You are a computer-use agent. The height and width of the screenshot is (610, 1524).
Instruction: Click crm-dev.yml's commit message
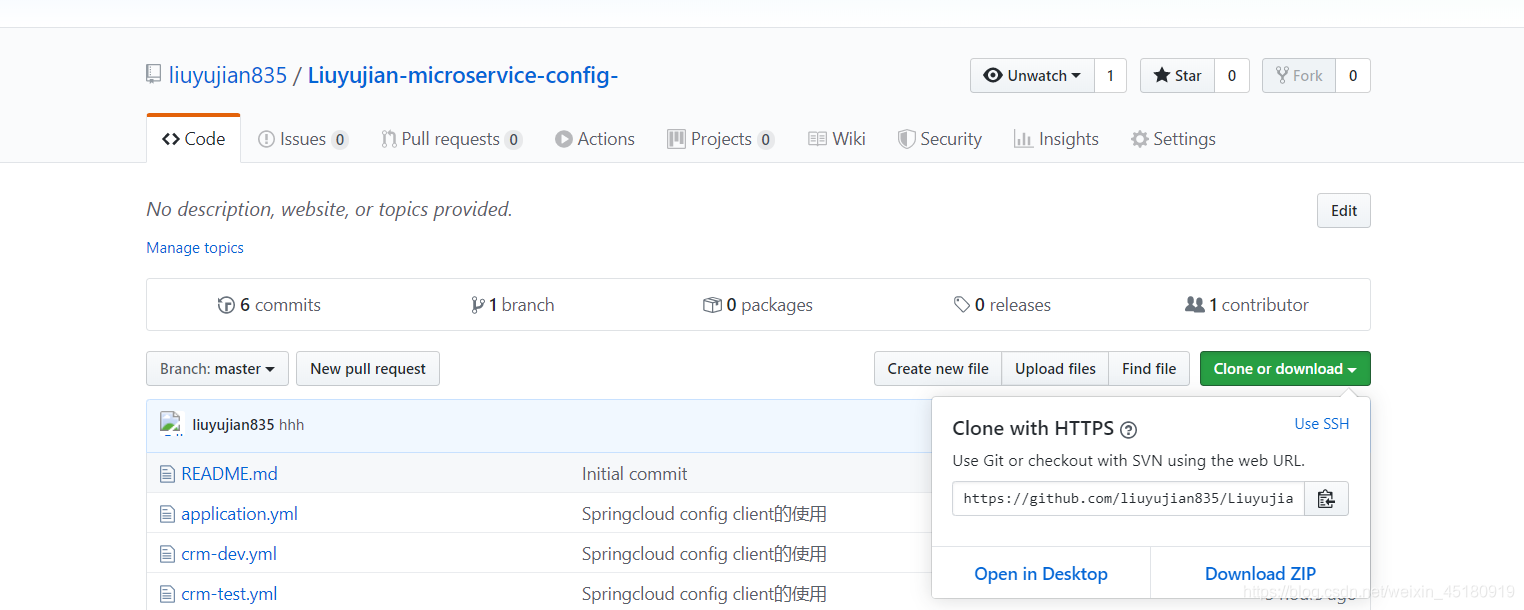click(x=705, y=554)
